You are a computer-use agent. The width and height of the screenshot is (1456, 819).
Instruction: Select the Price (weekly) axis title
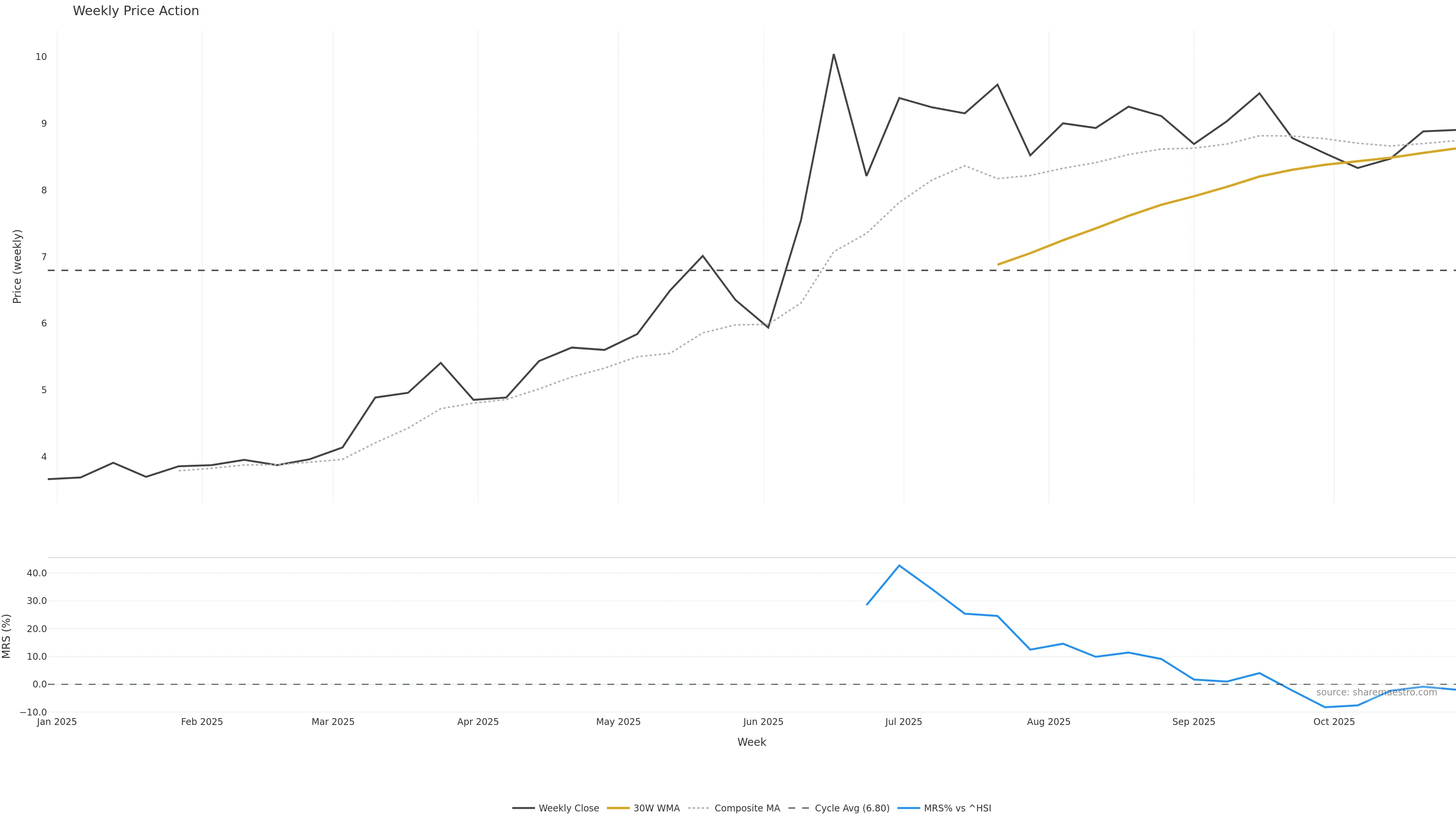click(17, 266)
